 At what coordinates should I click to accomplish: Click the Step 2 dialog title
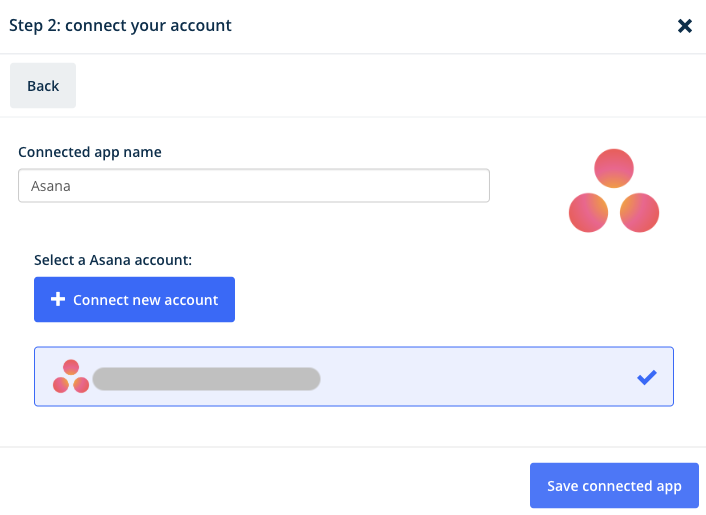(120, 26)
